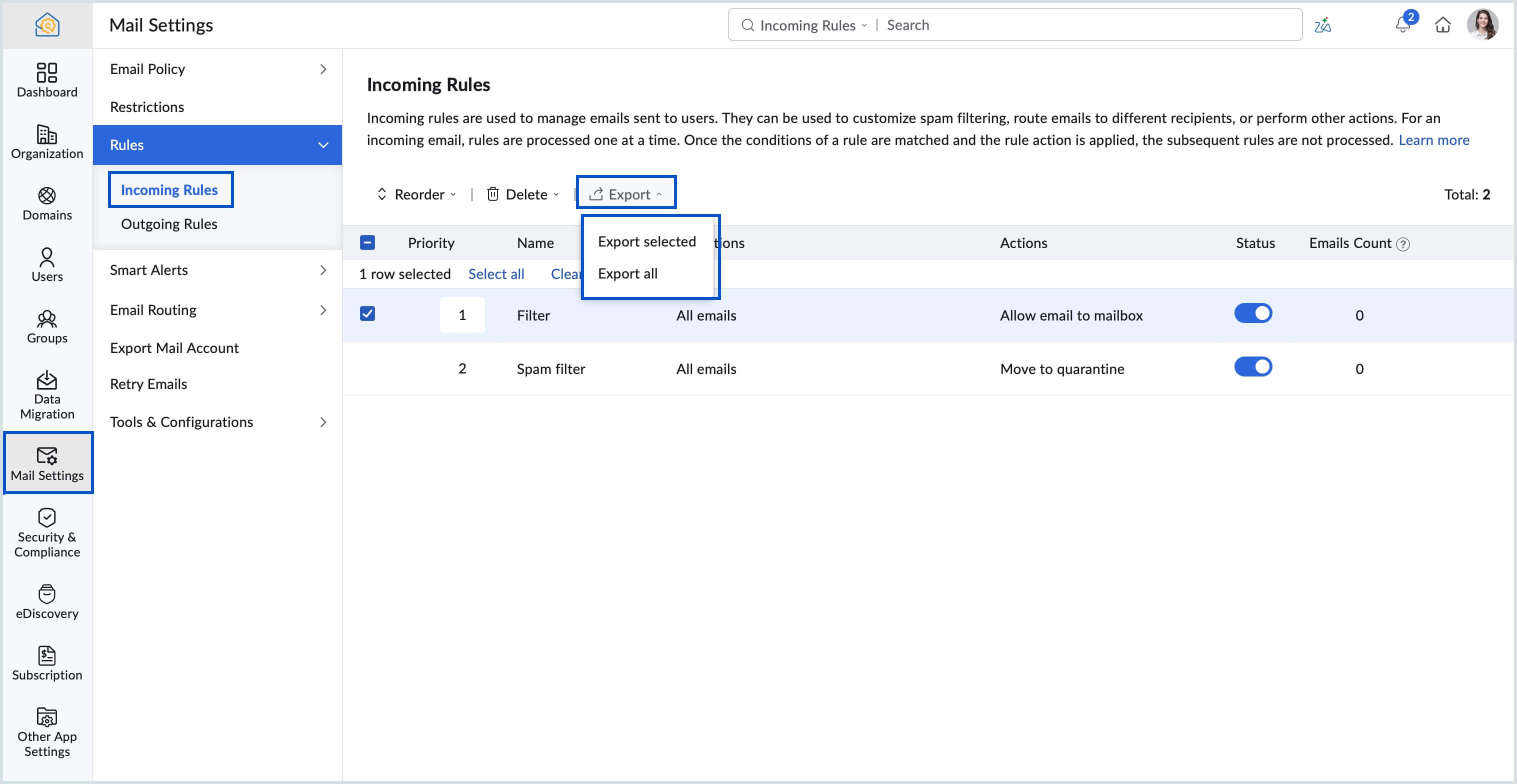Choose Export all from the menu
The height and width of the screenshot is (784, 1517).
pyautogui.click(x=628, y=273)
